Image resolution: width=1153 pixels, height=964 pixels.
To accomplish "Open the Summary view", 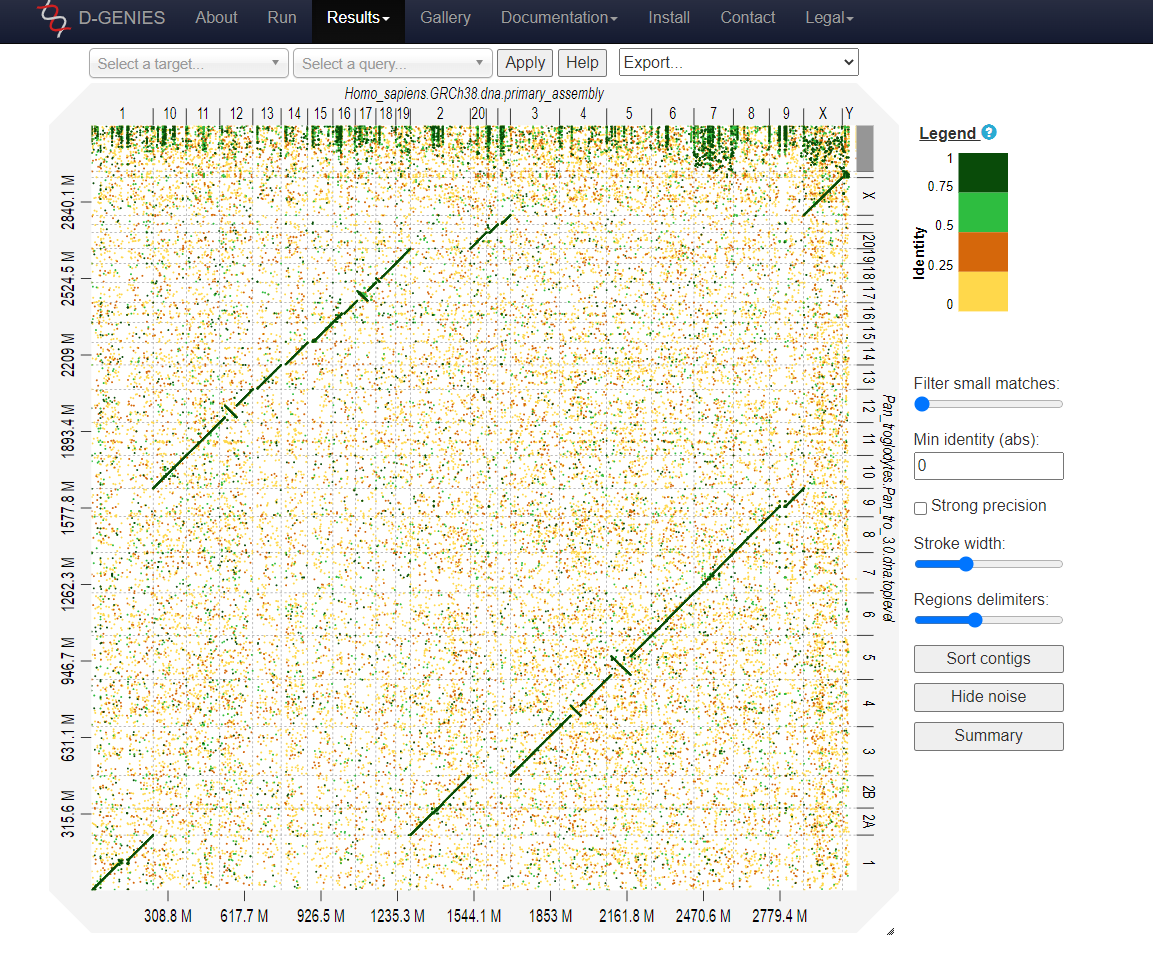I will (988, 736).
